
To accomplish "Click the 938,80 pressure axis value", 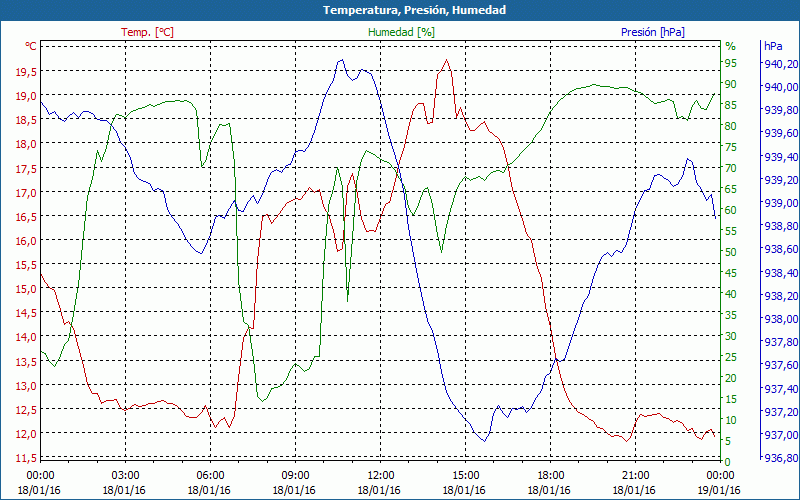I will (781, 226).
